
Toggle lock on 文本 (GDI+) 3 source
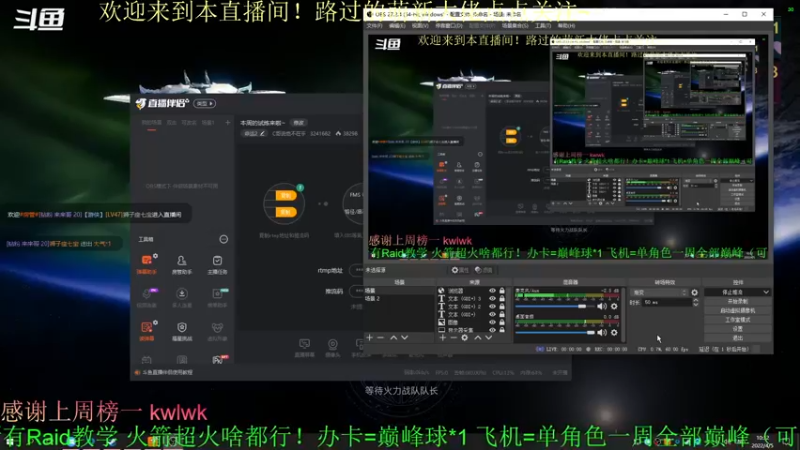(x=502, y=298)
